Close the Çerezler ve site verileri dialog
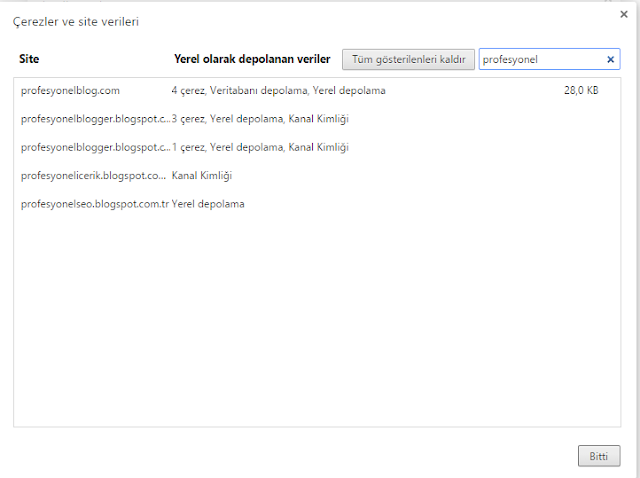Image resolution: width=640 pixels, height=478 pixels. [x=624, y=14]
